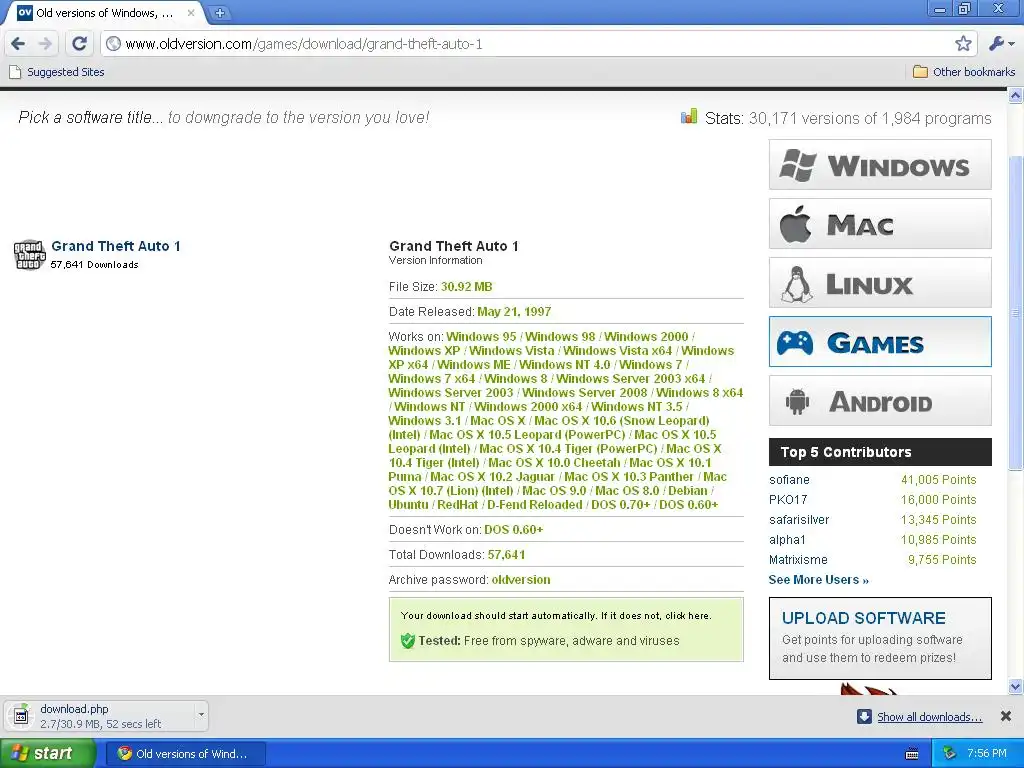The image size is (1024, 768).
Task: Click the 7:56 PM system clock
Action: [987, 754]
